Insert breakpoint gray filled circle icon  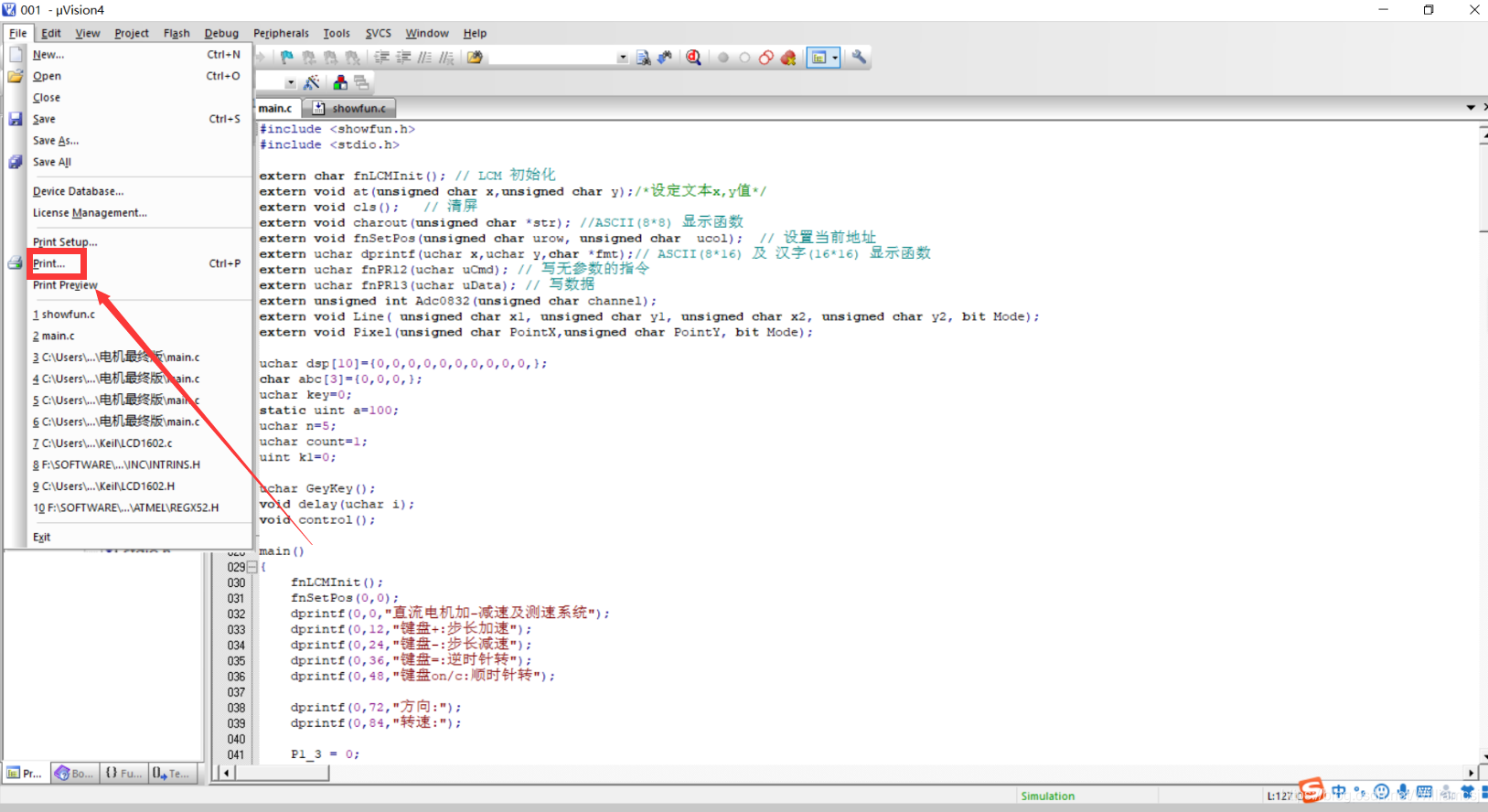[x=723, y=58]
